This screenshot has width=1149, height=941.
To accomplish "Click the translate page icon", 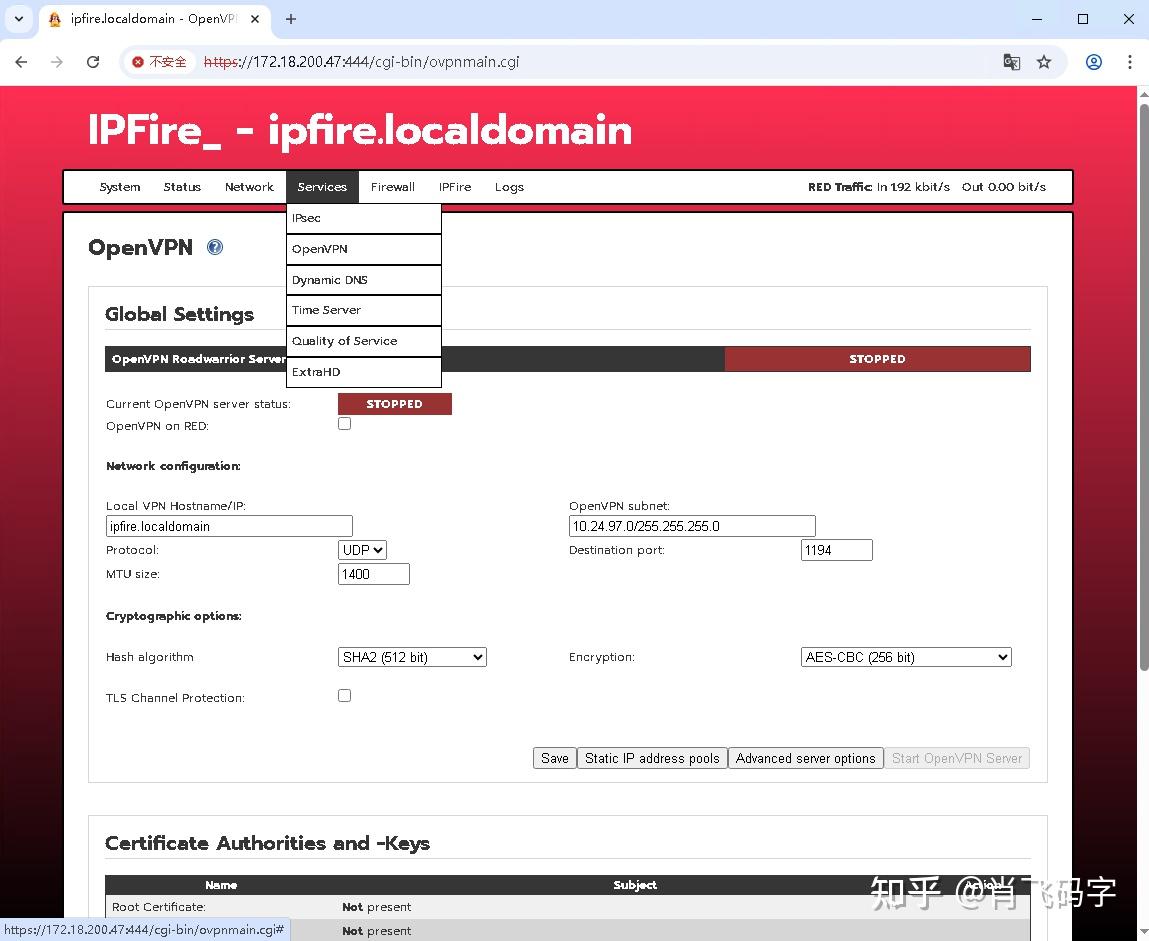I will 1011,62.
